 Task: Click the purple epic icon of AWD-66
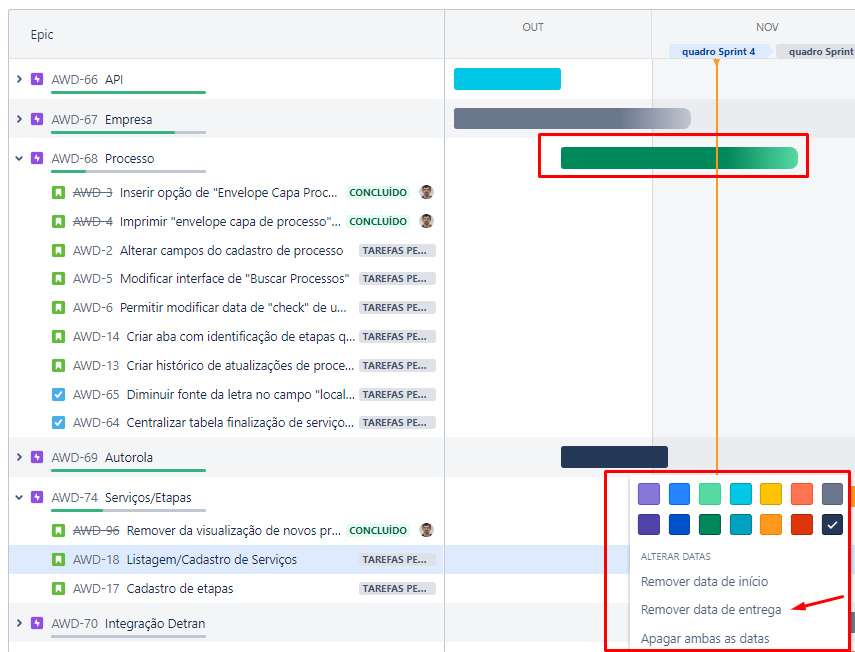(37, 79)
